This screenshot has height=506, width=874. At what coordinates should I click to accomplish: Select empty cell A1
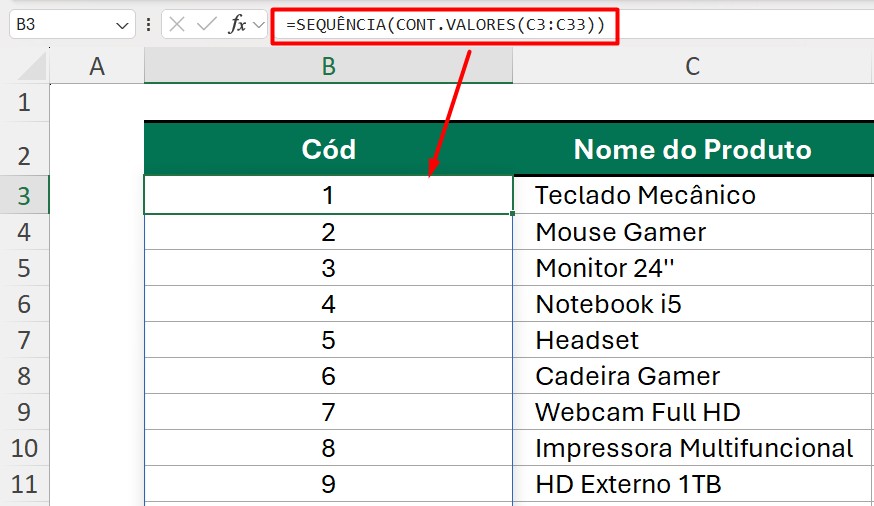[97, 103]
